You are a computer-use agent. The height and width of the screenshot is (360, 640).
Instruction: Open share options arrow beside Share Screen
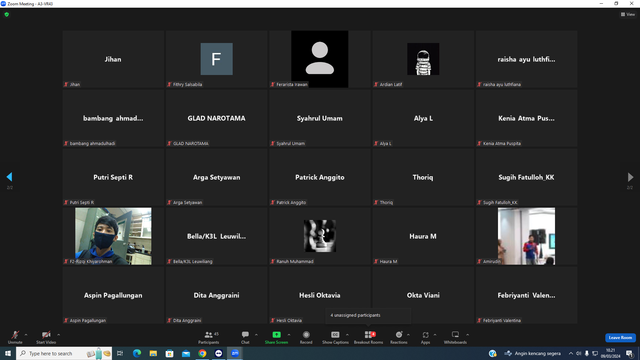pos(289,335)
